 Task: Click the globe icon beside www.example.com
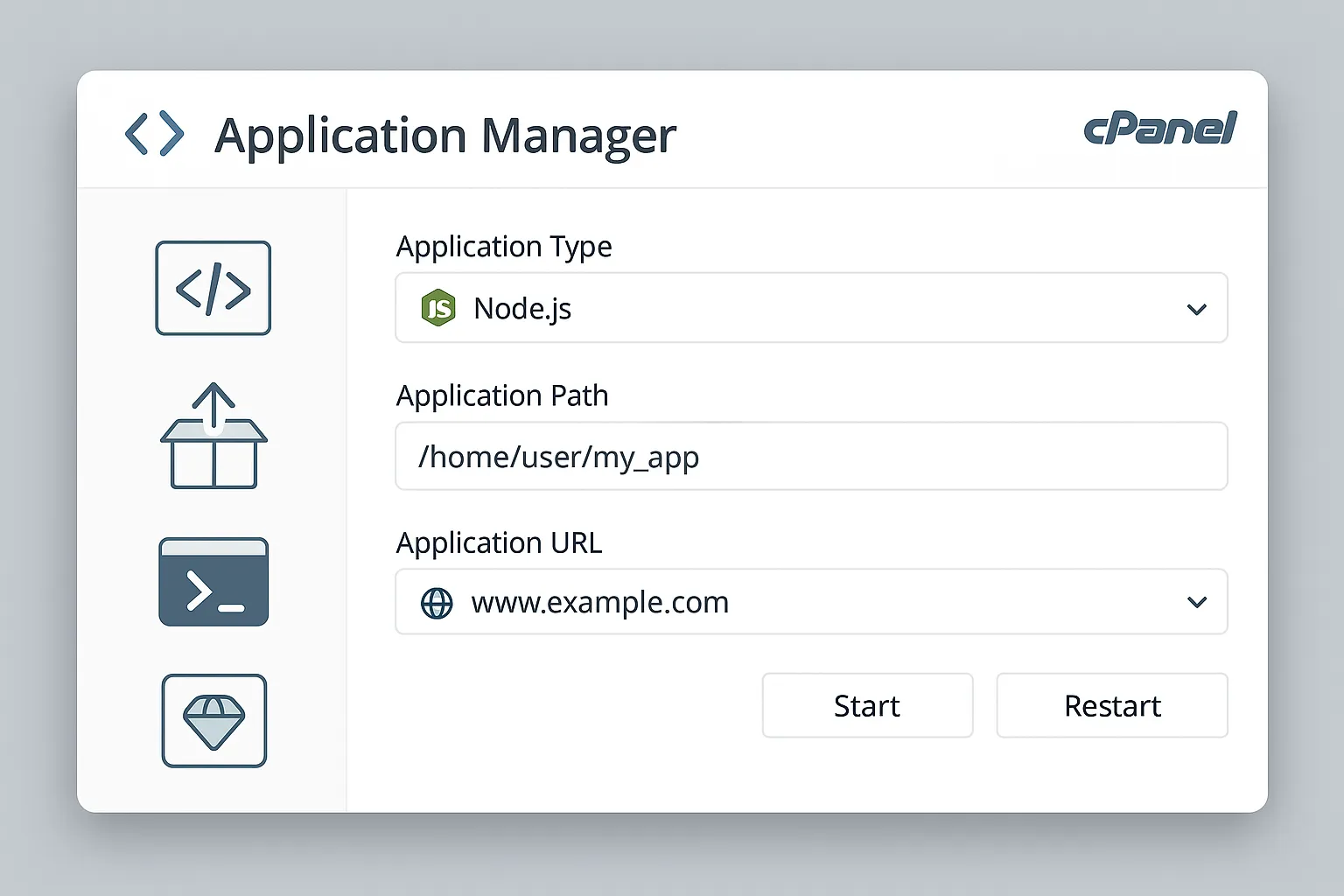point(437,603)
